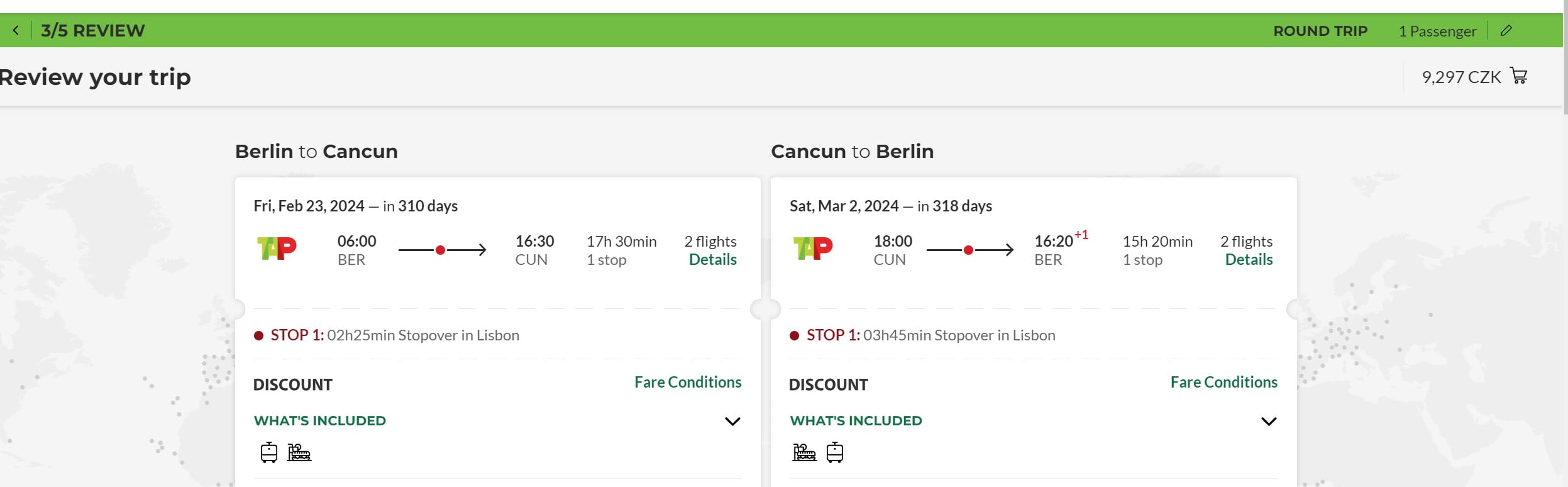Viewport: 1568px width, 487px height.
Task: Click the back arrow beside 3/5 Review
Action: pos(16,30)
